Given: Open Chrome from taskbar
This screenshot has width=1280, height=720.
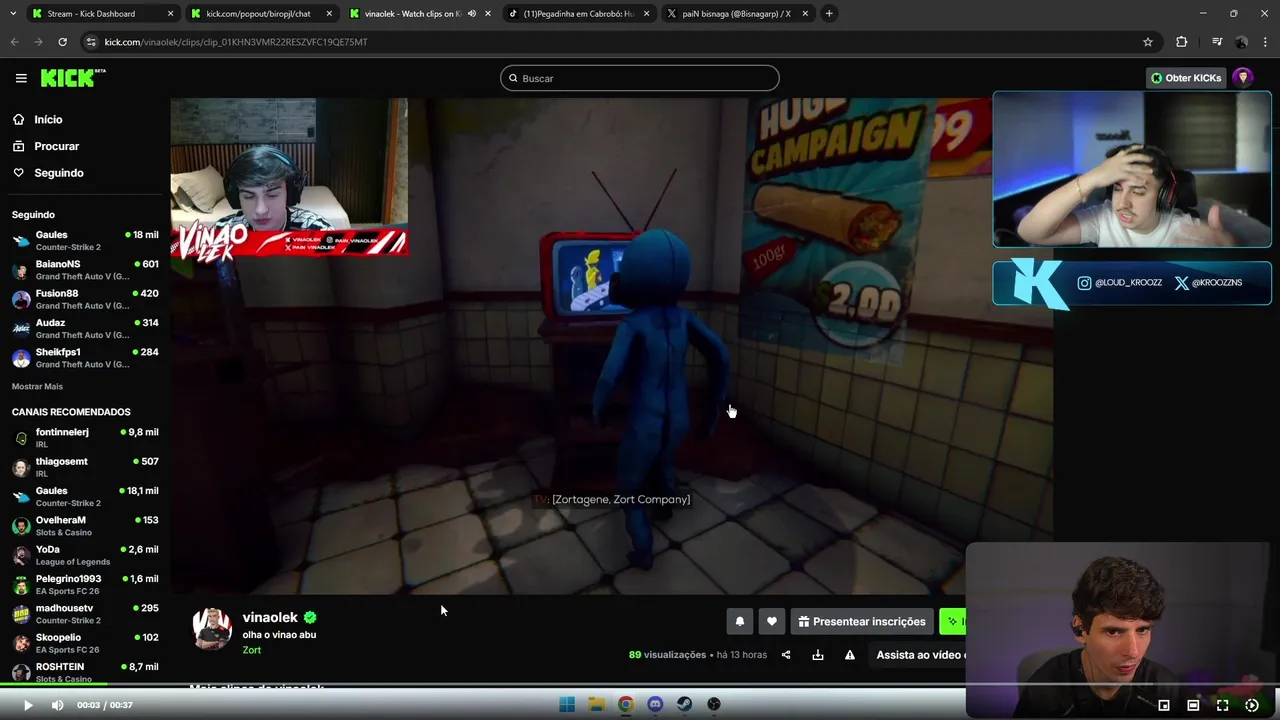Looking at the screenshot, I should (625, 705).
